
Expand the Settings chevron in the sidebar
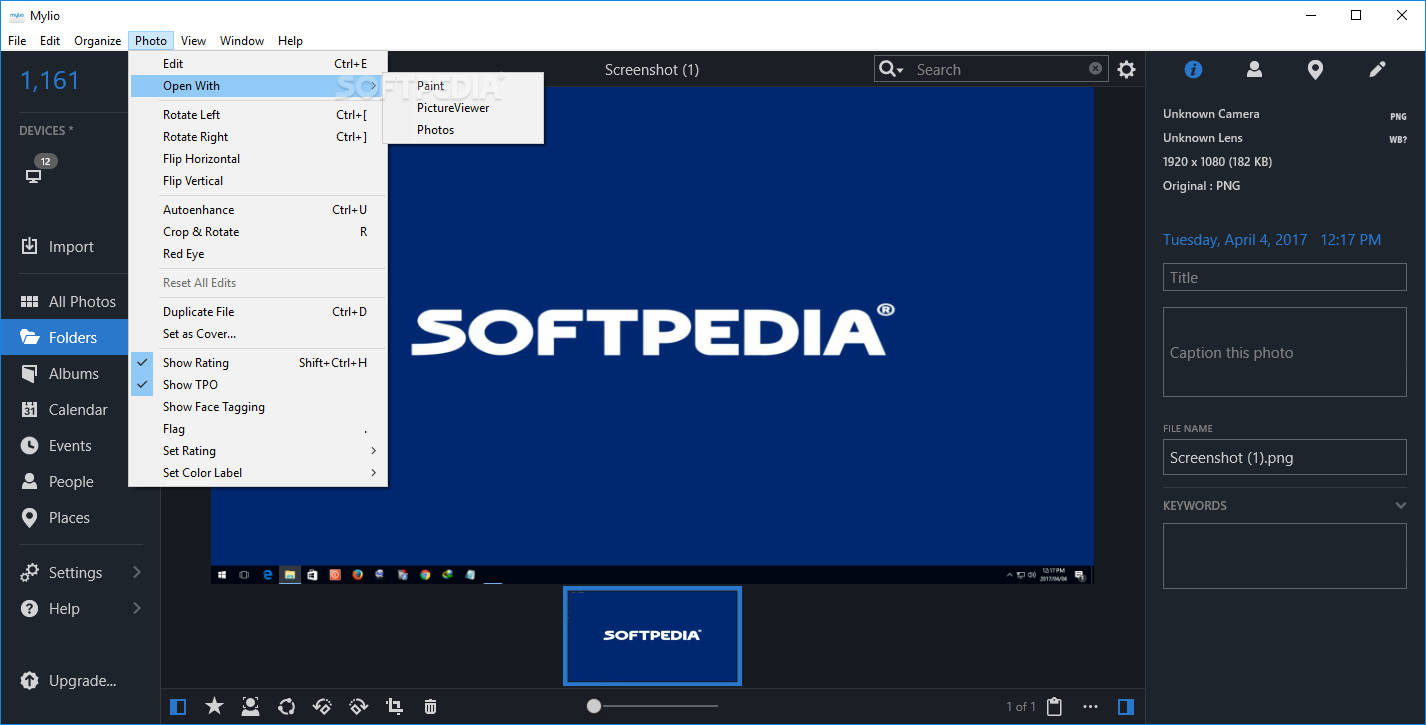tap(137, 573)
